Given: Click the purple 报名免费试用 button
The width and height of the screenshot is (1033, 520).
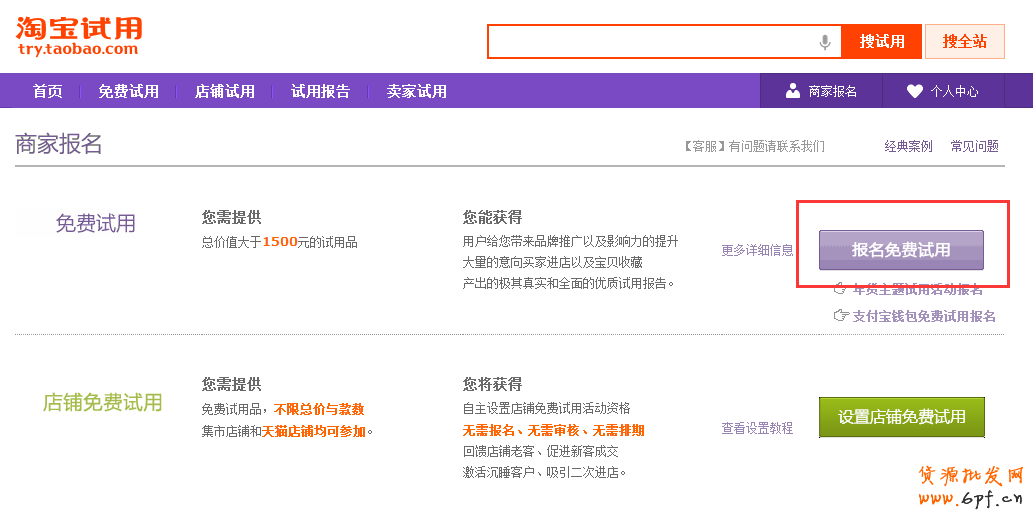Looking at the screenshot, I should (x=901, y=250).
